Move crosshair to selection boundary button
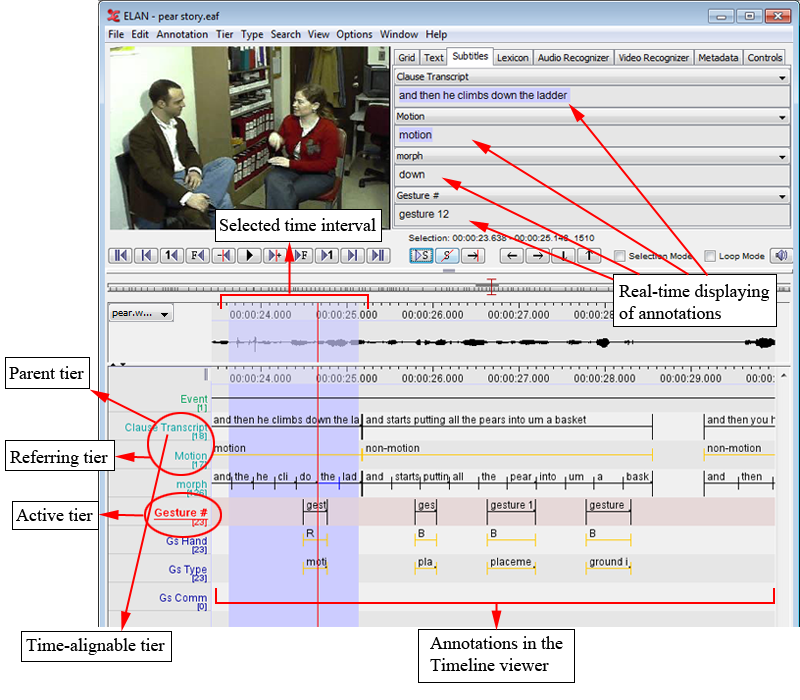The image size is (800, 700). click(x=473, y=255)
